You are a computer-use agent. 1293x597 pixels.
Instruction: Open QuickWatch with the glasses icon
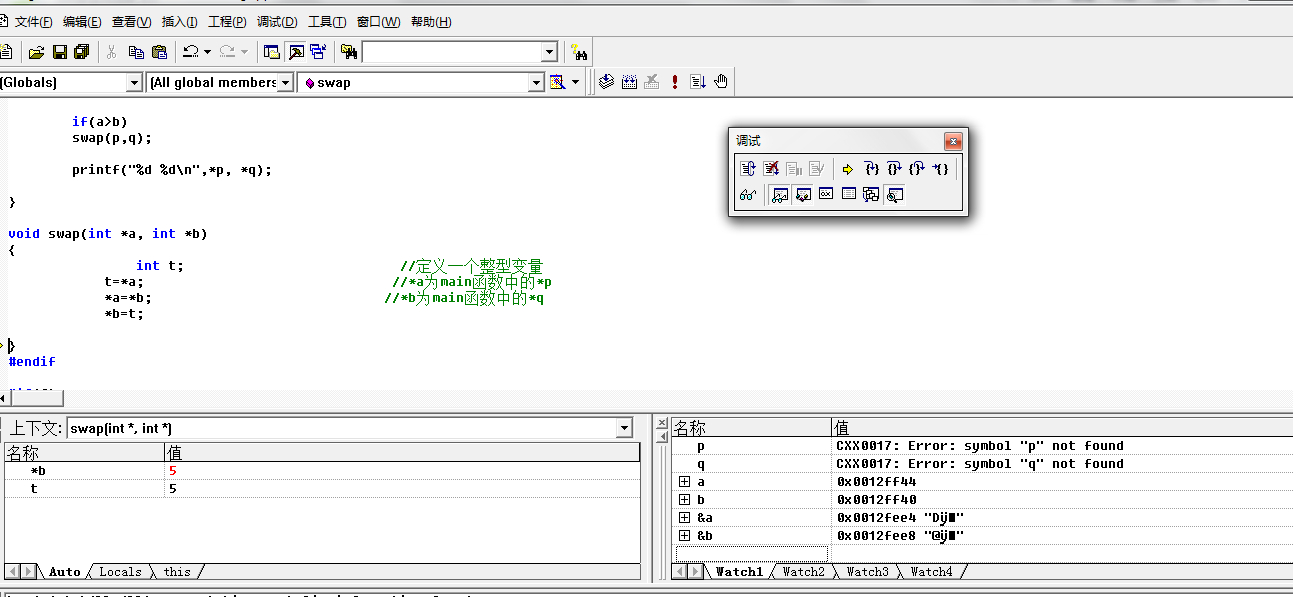pos(748,195)
